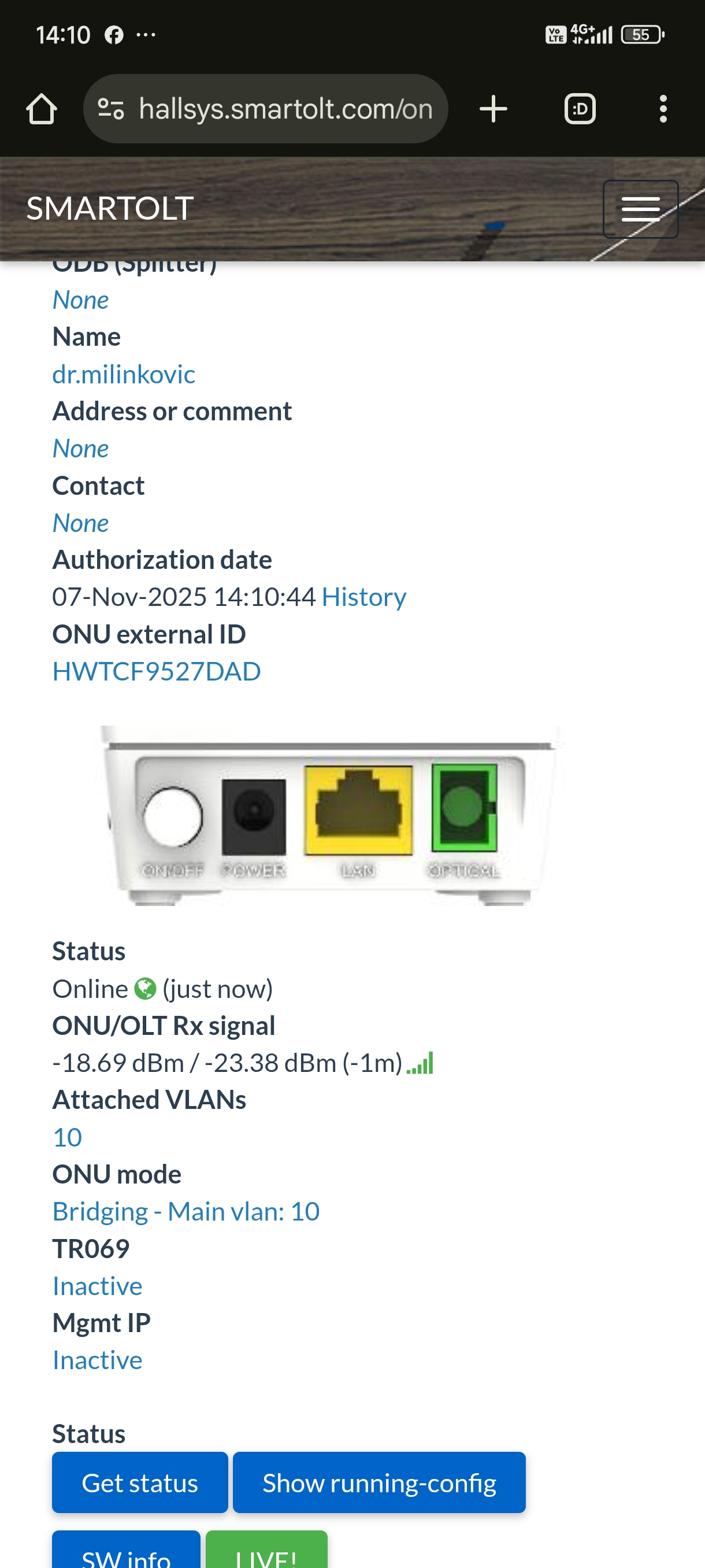Open the browser three-dot menu
705x1568 pixels.
662,109
